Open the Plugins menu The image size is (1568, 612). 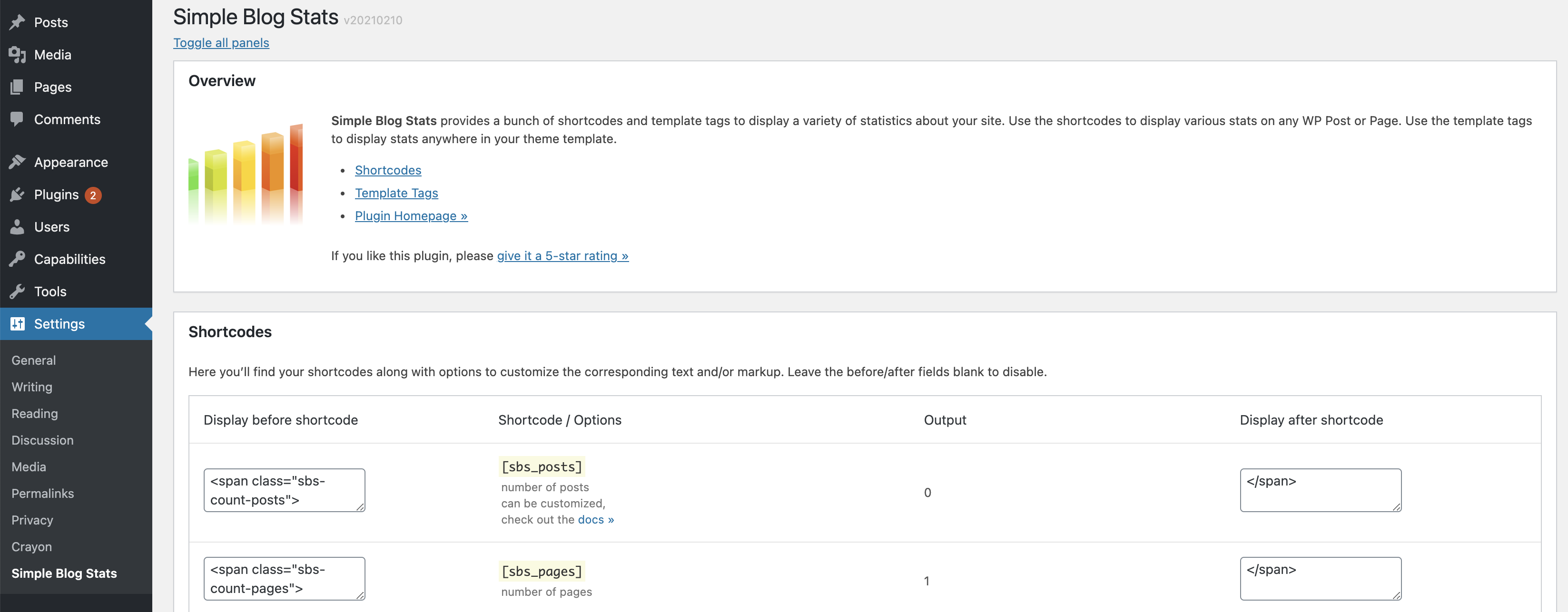pos(76,194)
